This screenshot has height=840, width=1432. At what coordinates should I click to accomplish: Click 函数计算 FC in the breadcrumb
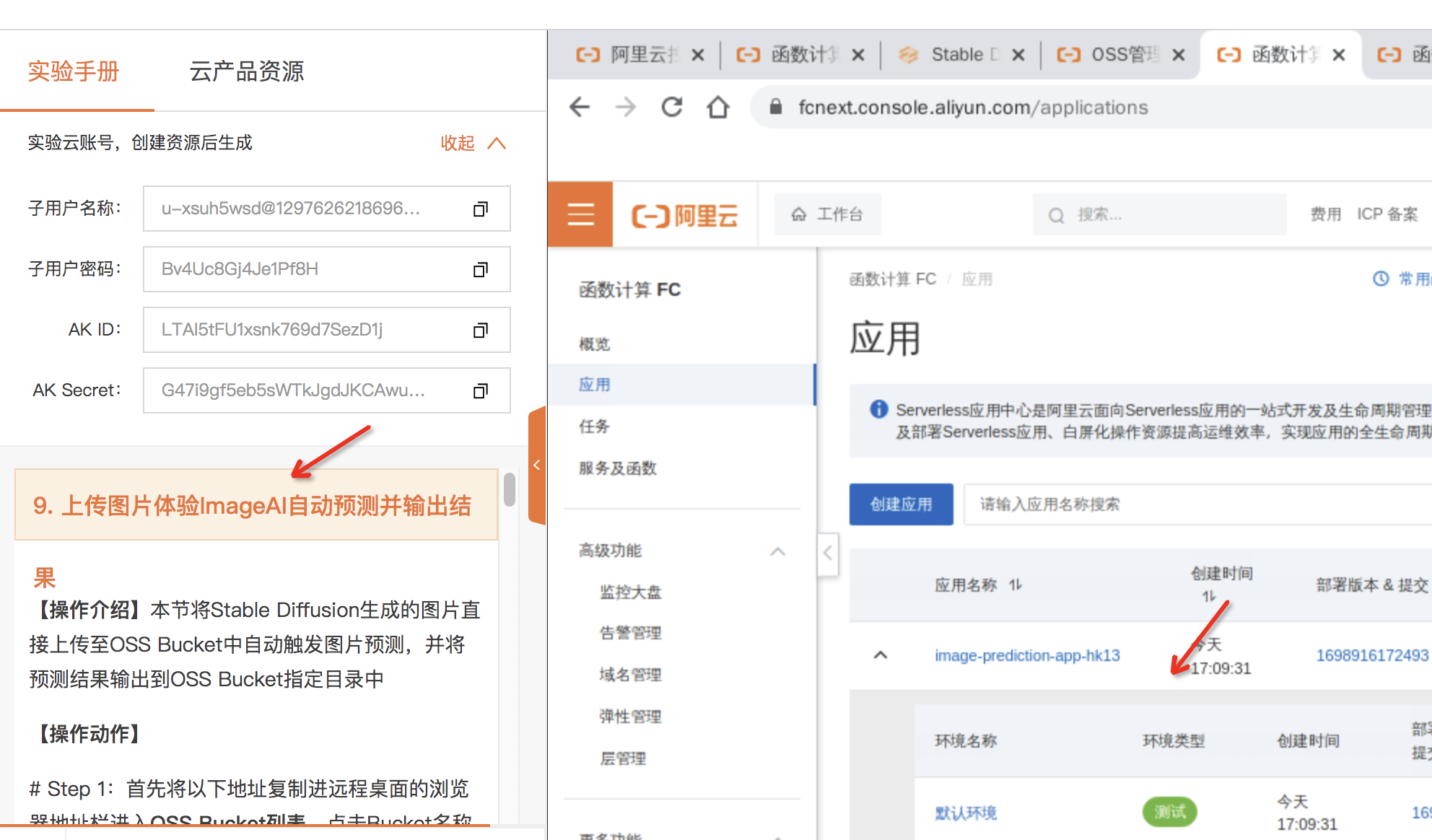tap(893, 279)
